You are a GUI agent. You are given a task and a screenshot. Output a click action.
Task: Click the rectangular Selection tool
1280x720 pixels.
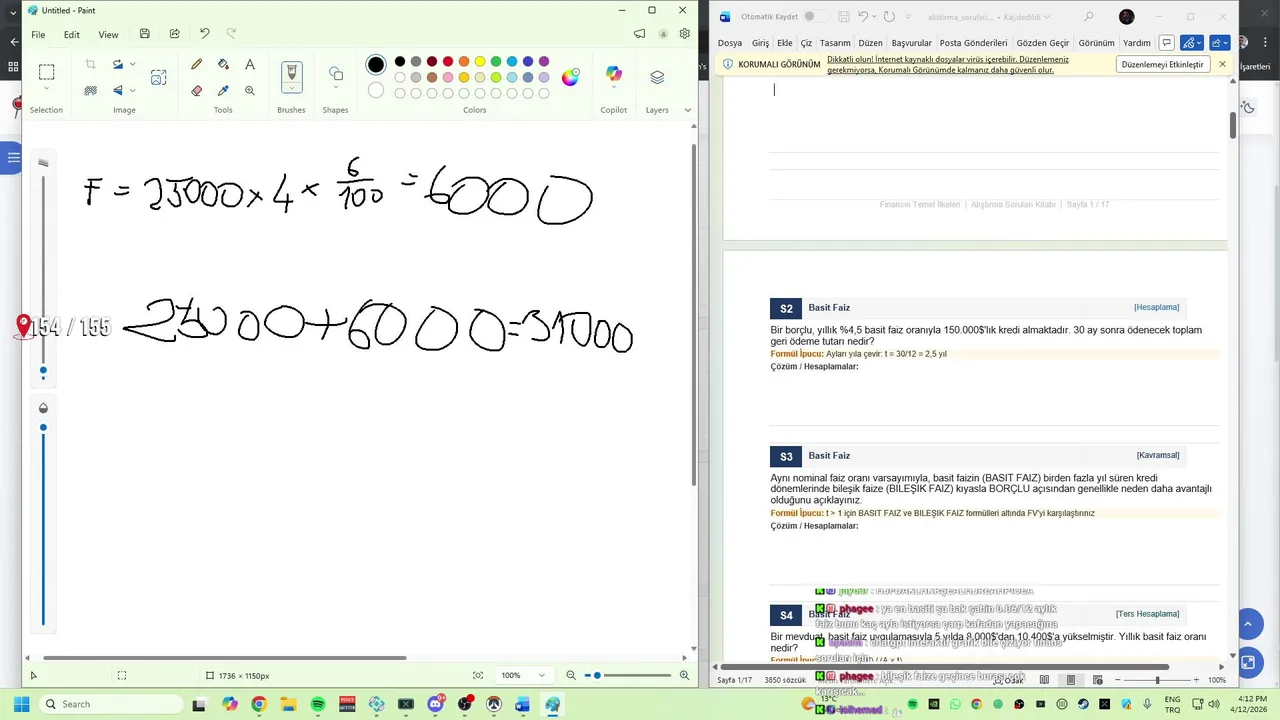pyautogui.click(x=46, y=72)
